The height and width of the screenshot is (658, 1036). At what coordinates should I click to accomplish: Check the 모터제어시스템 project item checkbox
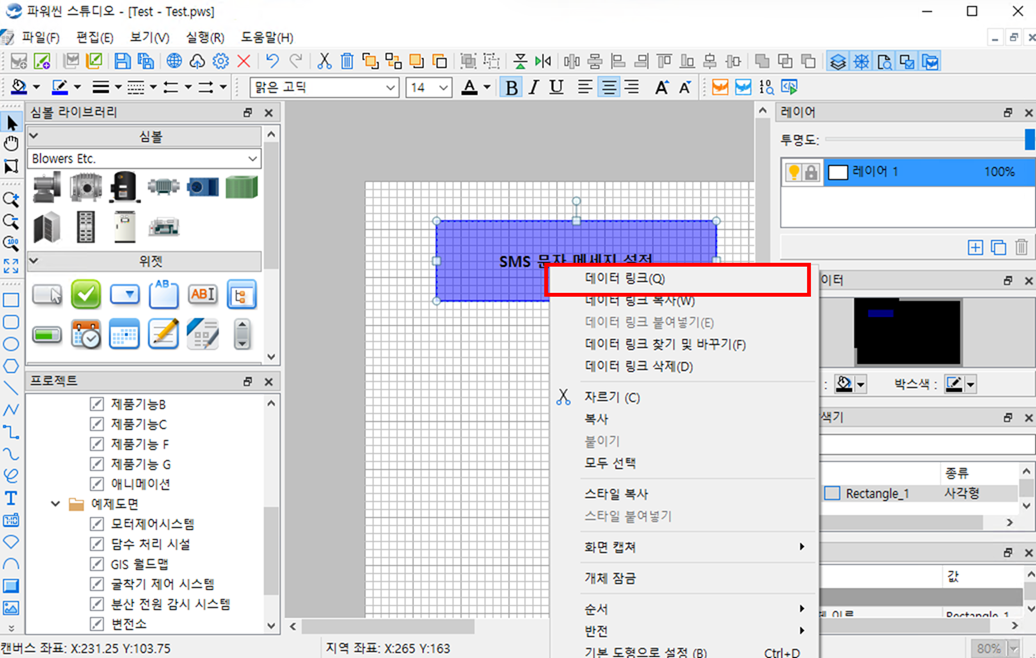97,524
